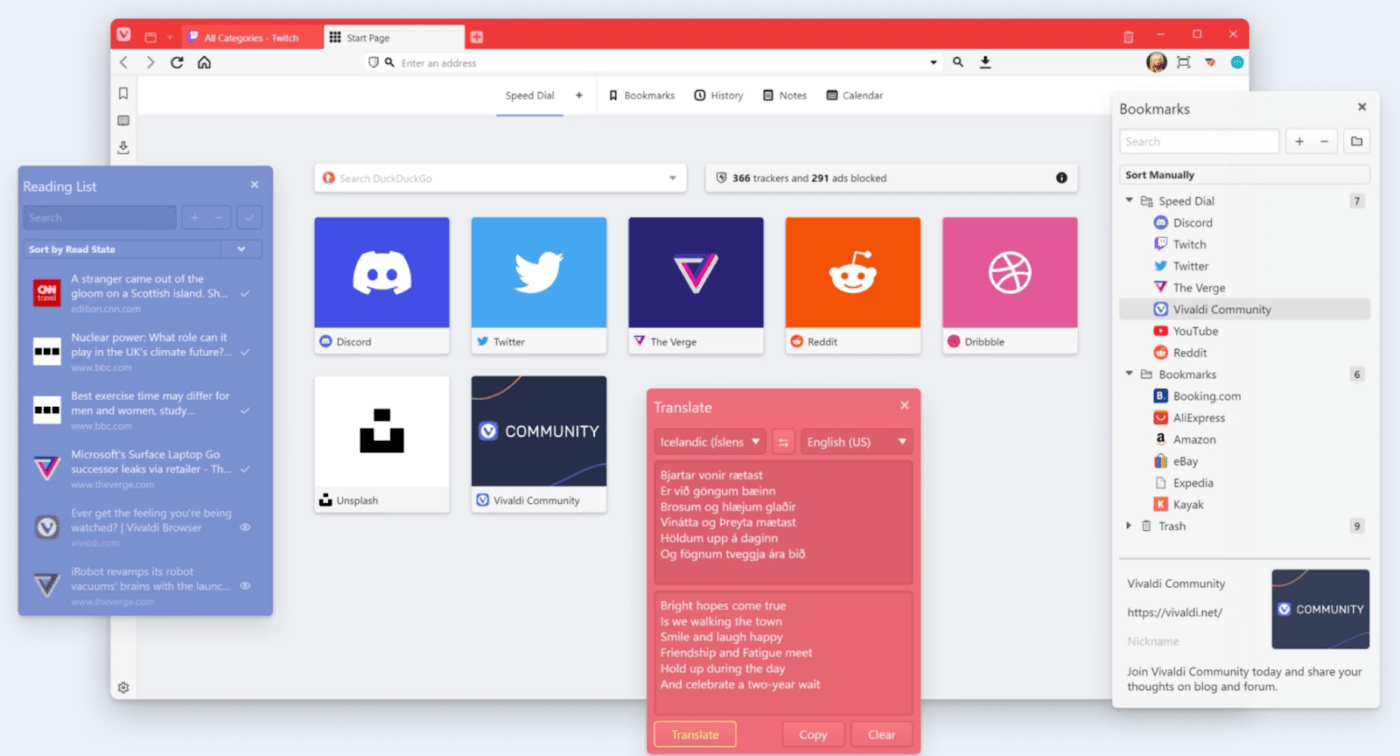Image resolution: width=1400 pixels, height=756 pixels.
Task: Open the Bookmarks panel from the side bar
Action: 123,93
